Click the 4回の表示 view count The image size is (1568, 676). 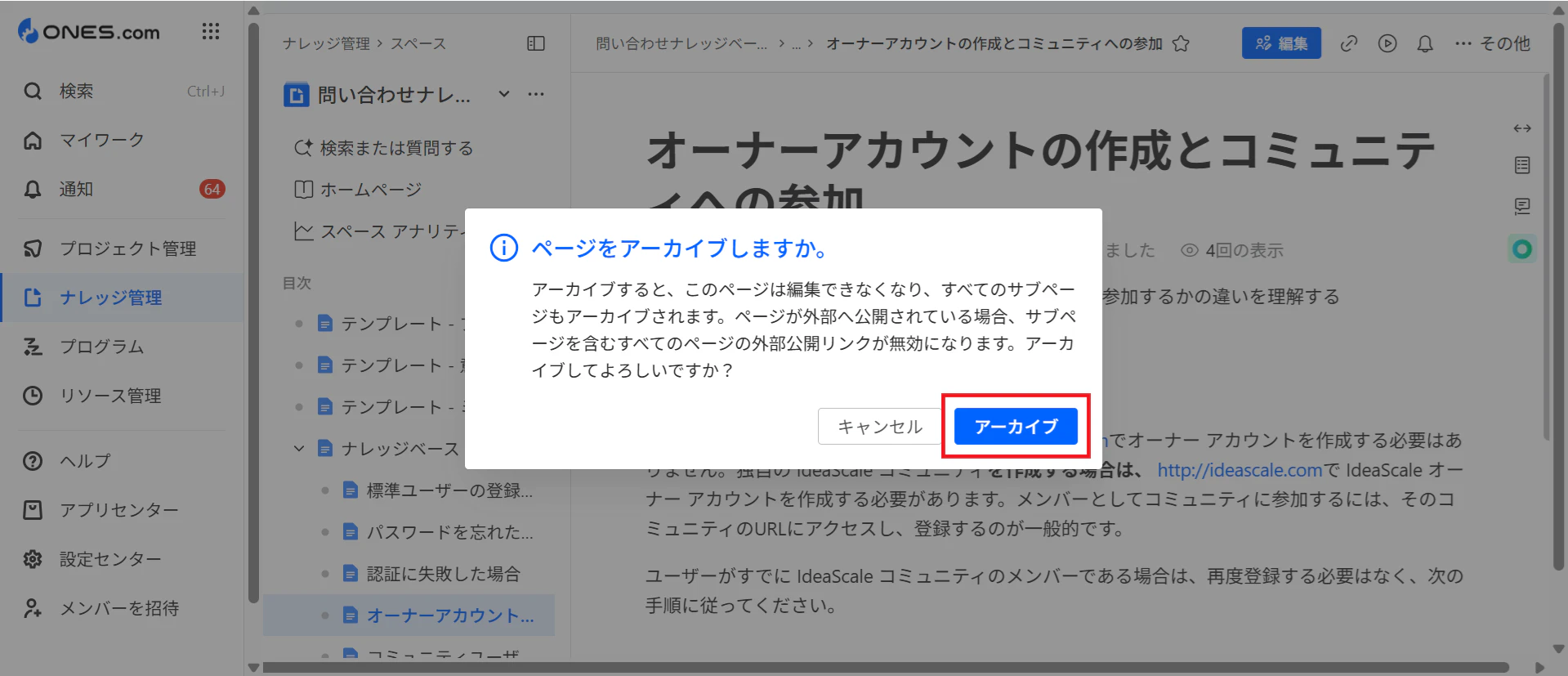point(1232,250)
